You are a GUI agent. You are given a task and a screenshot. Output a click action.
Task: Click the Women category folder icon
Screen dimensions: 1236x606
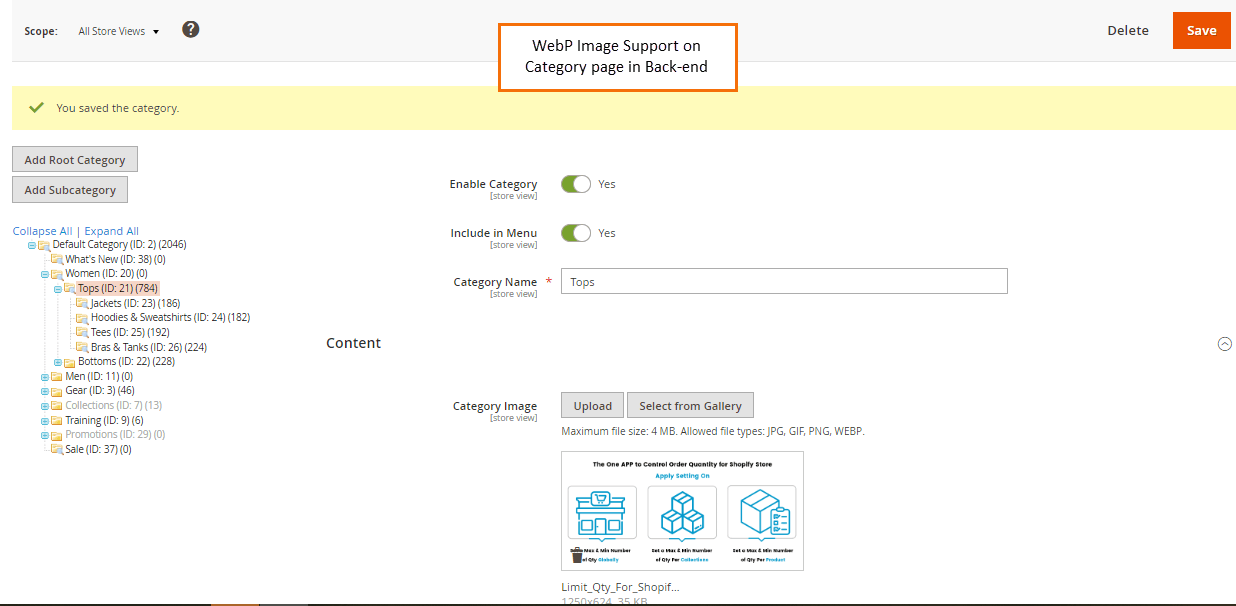click(58, 273)
